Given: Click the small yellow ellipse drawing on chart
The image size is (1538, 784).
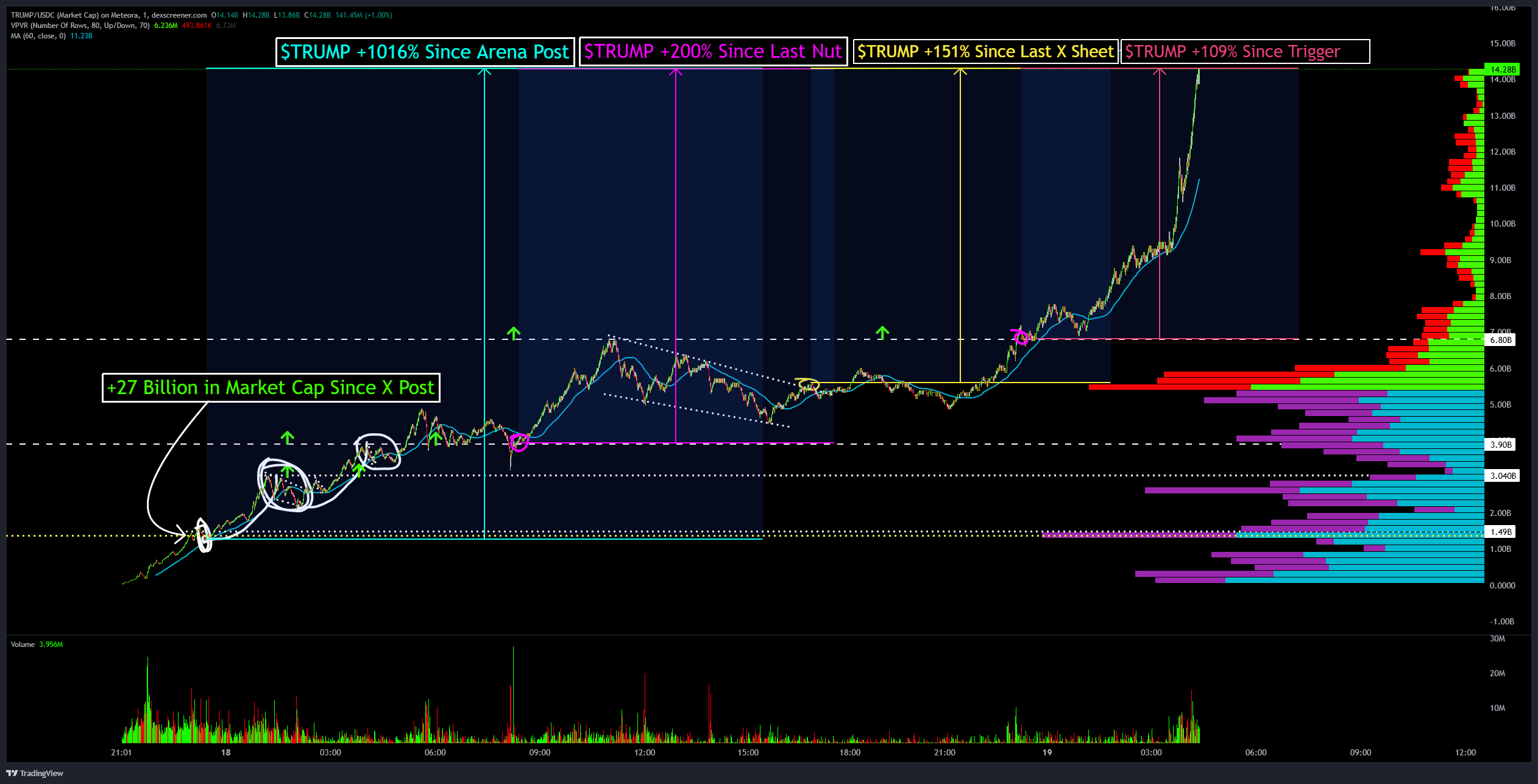Looking at the screenshot, I should pos(808,384).
